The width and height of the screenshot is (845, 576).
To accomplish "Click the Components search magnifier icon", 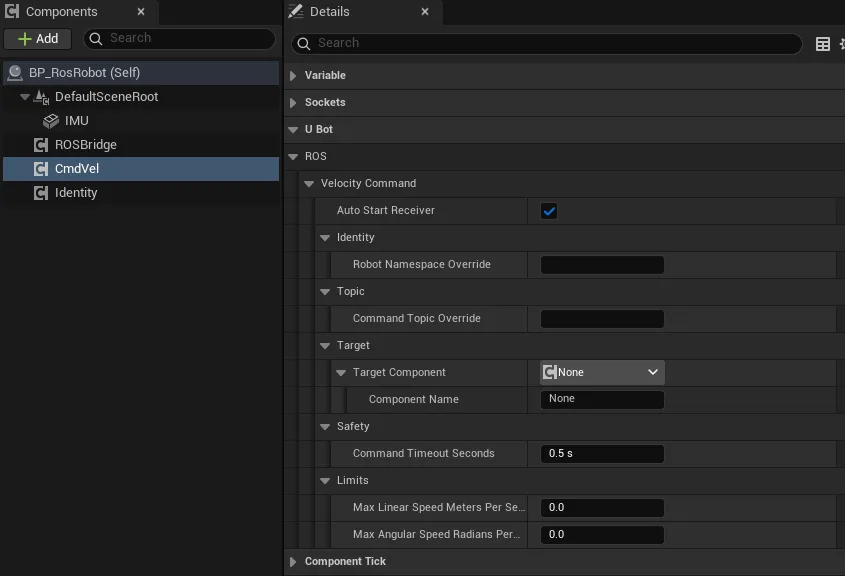I will point(96,39).
